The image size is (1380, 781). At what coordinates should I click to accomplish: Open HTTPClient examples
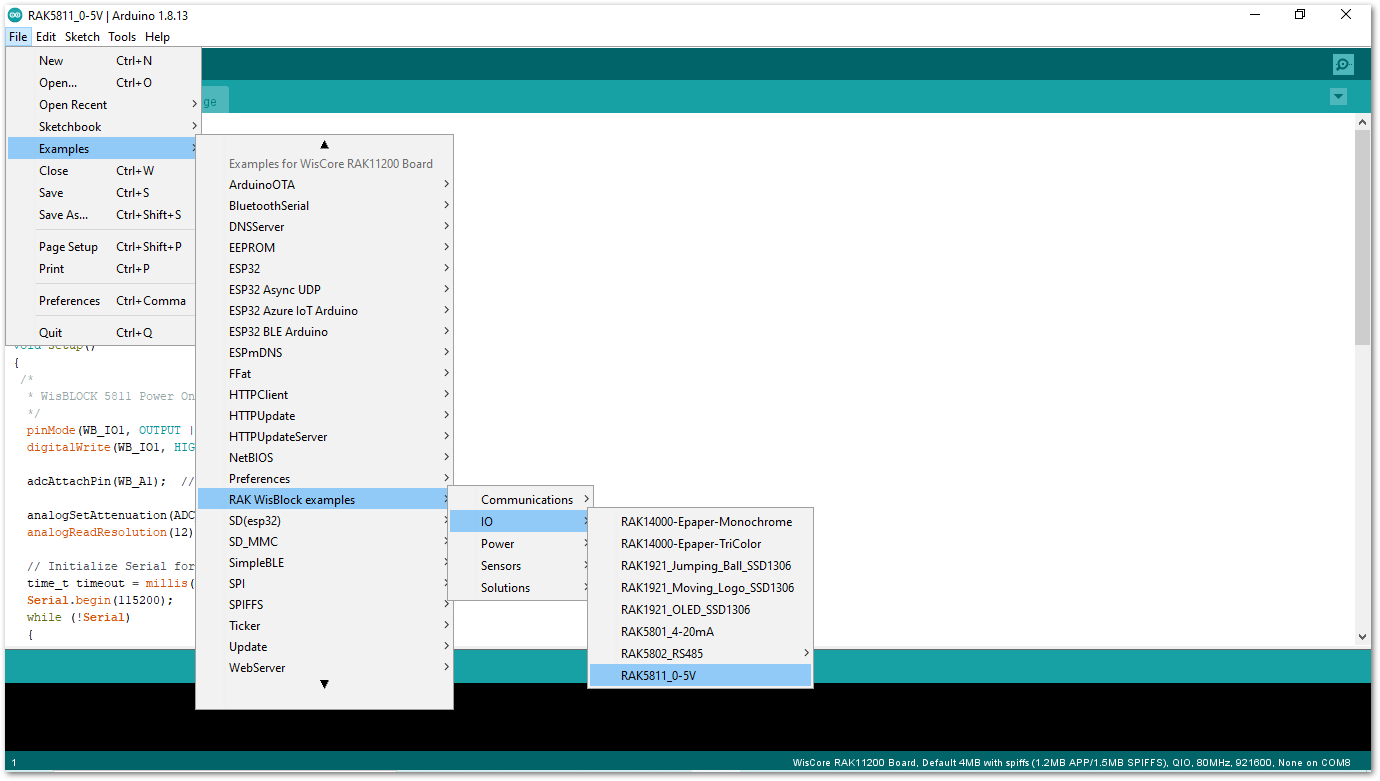[325, 395]
